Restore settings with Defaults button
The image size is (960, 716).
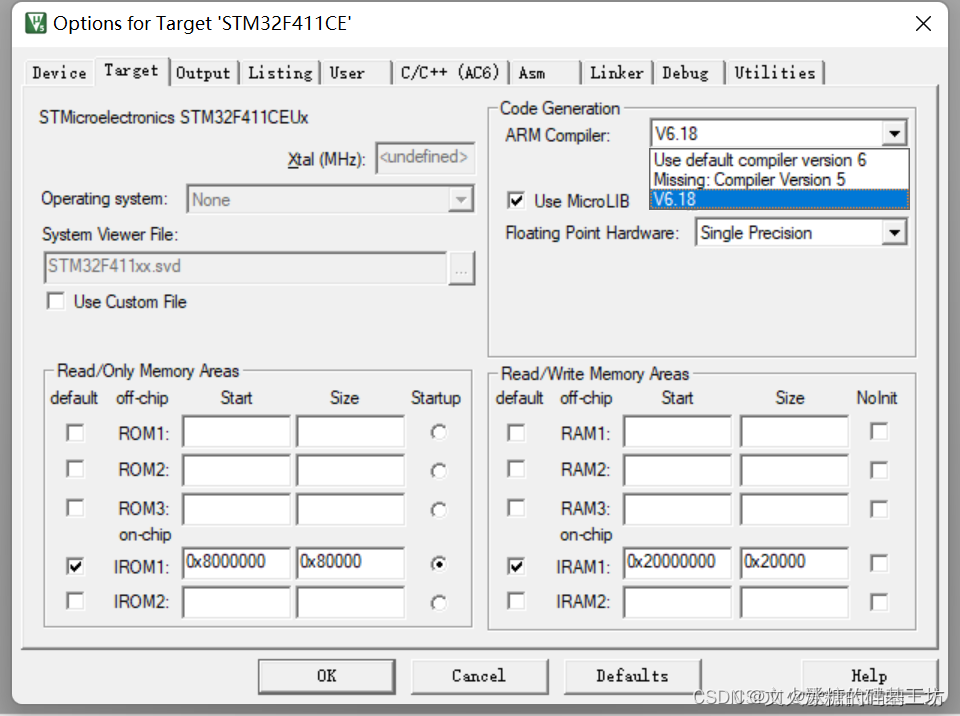[x=632, y=676]
